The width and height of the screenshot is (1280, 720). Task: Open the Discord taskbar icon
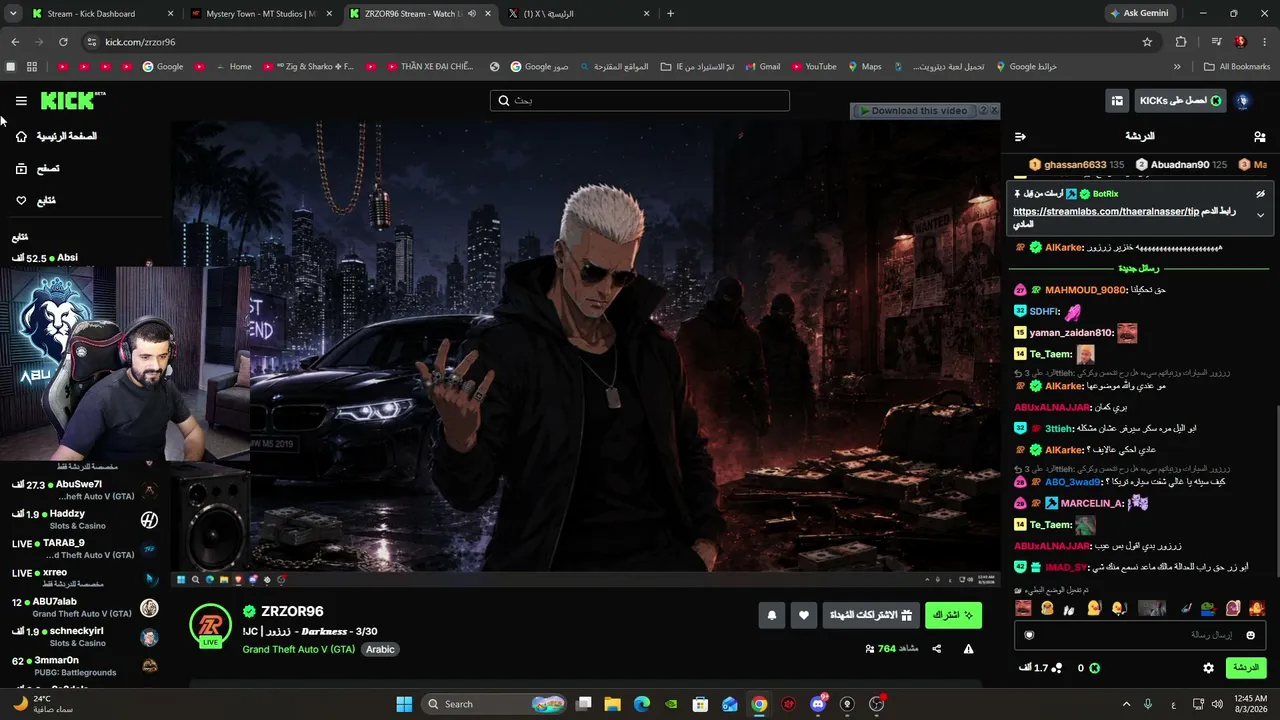tap(818, 704)
